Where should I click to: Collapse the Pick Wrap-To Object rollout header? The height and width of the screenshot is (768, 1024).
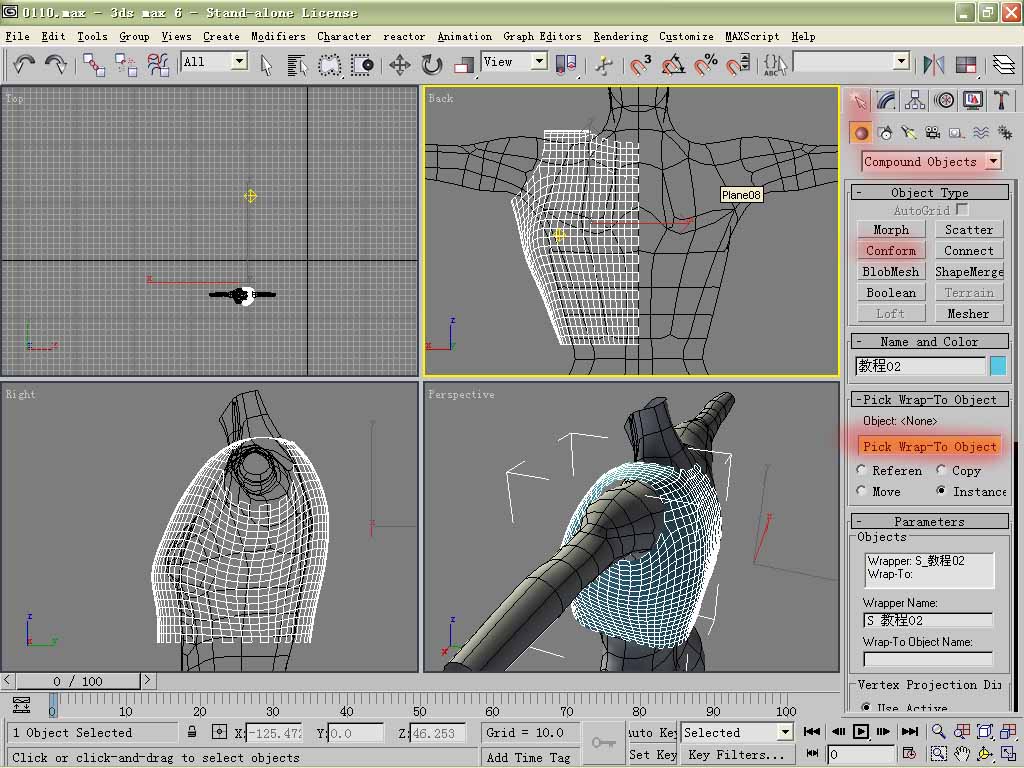click(930, 400)
